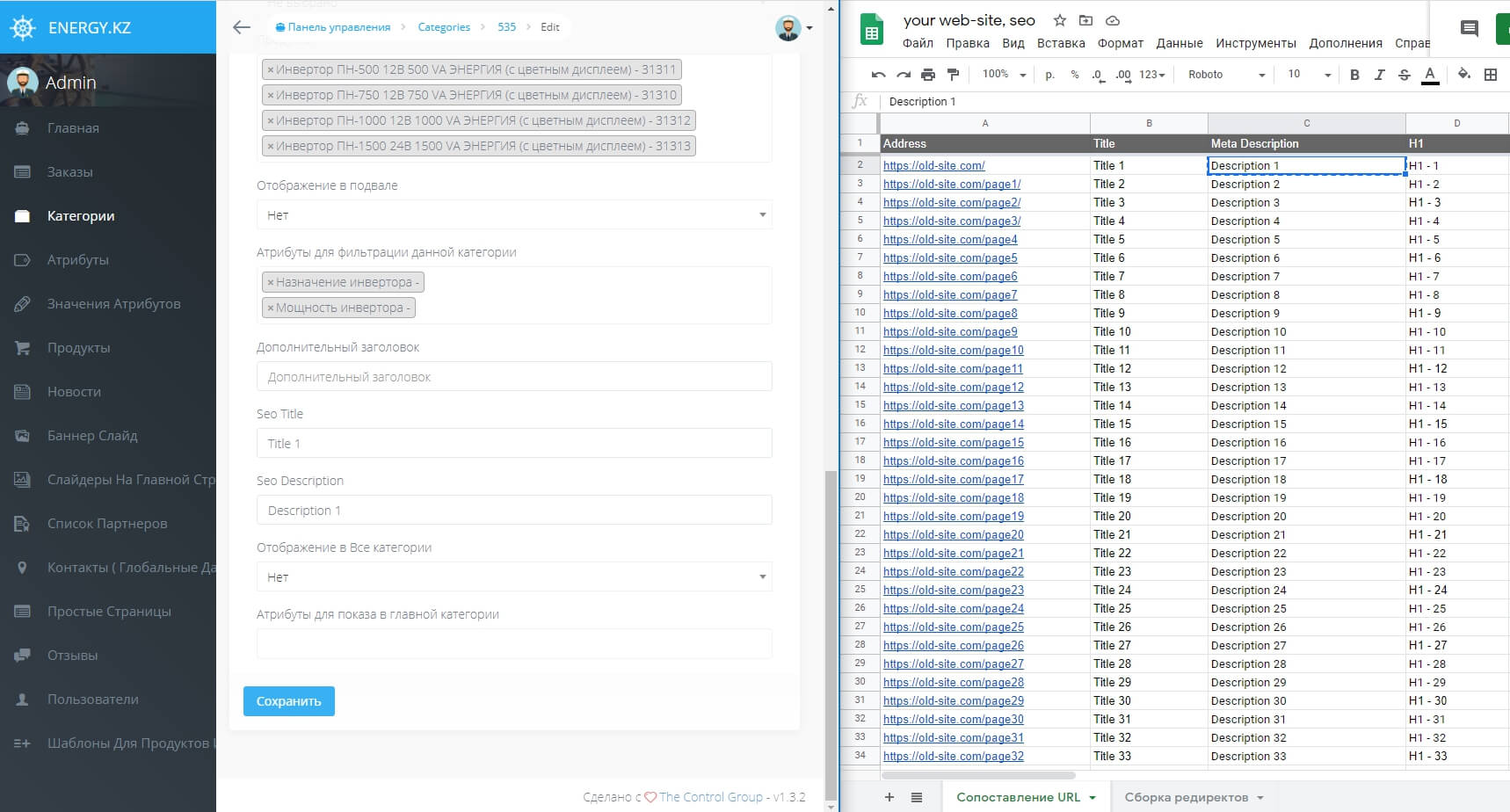1510x812 pixels.
Task: Open the text color picker
Action: click(1430, 76)
